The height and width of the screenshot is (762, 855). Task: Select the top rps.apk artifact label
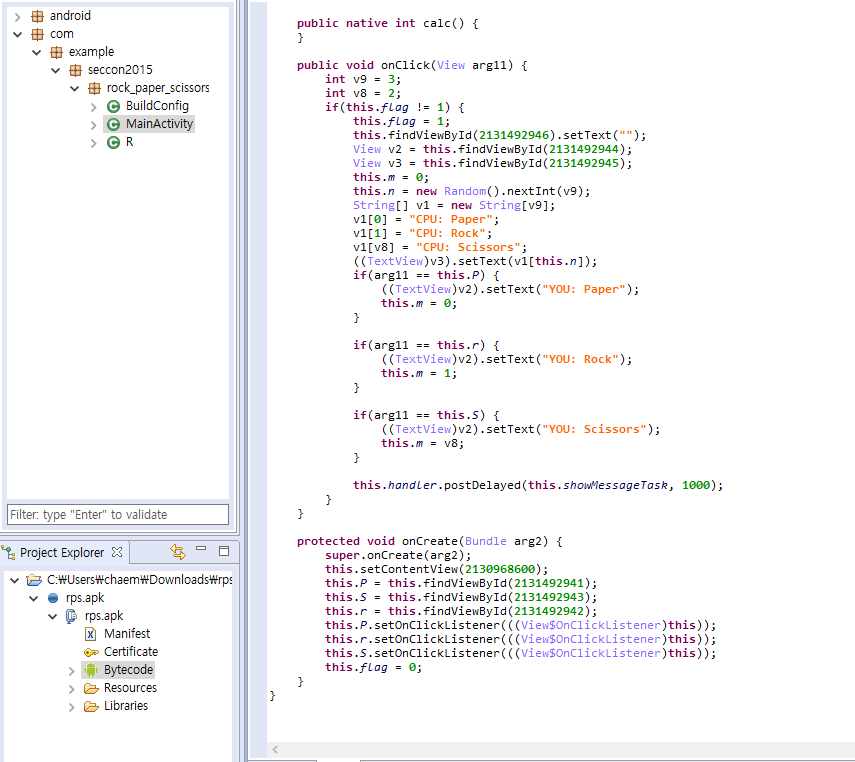point(85,598)
